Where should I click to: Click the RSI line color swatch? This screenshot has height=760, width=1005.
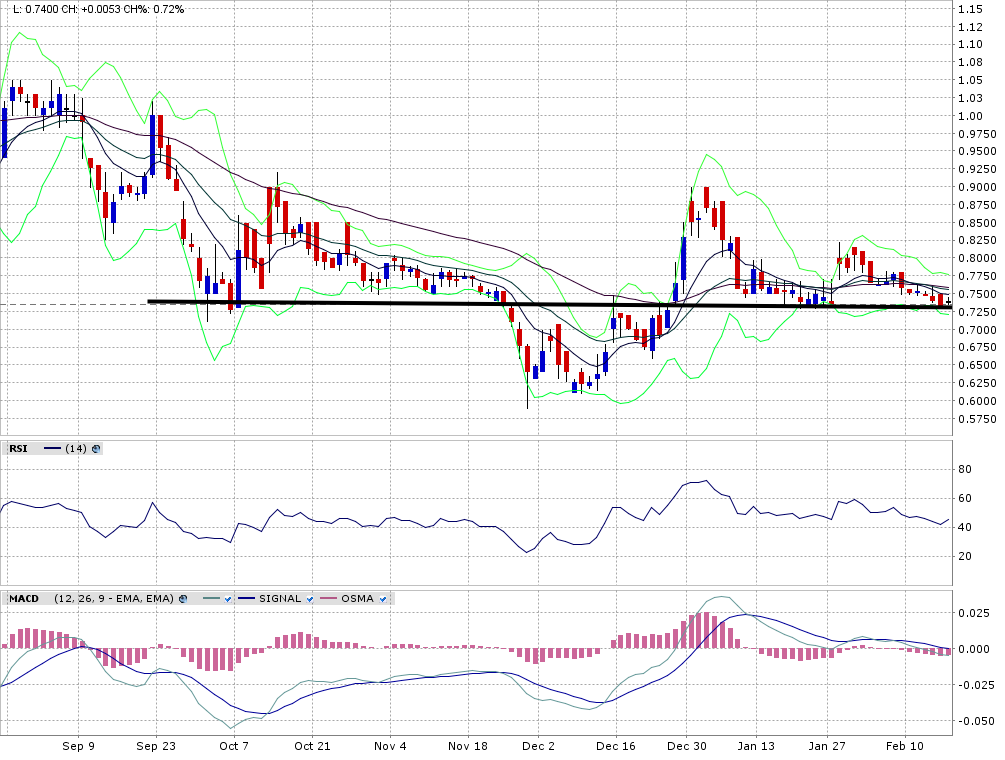coord(50,449)
